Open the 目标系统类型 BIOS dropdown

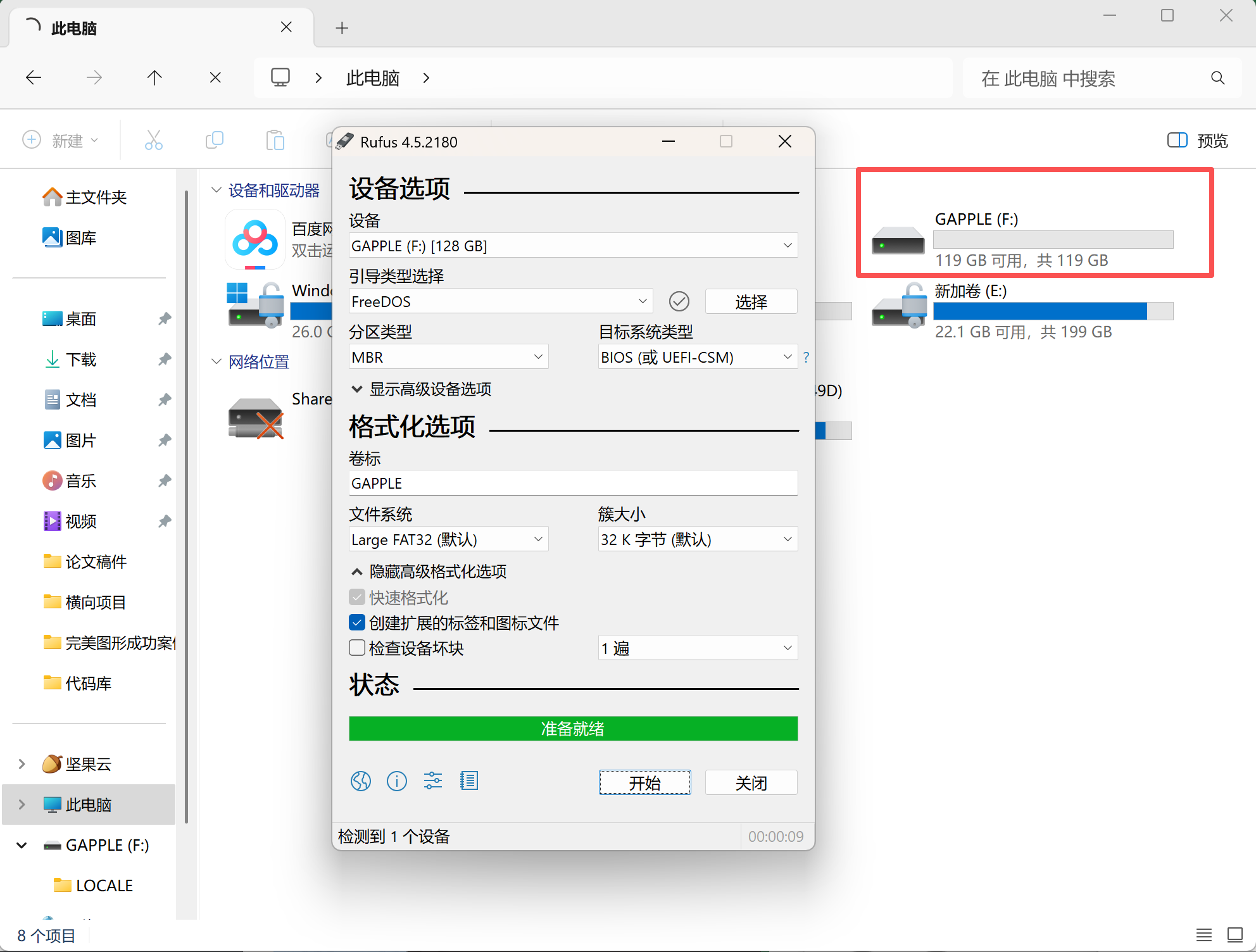698,357
